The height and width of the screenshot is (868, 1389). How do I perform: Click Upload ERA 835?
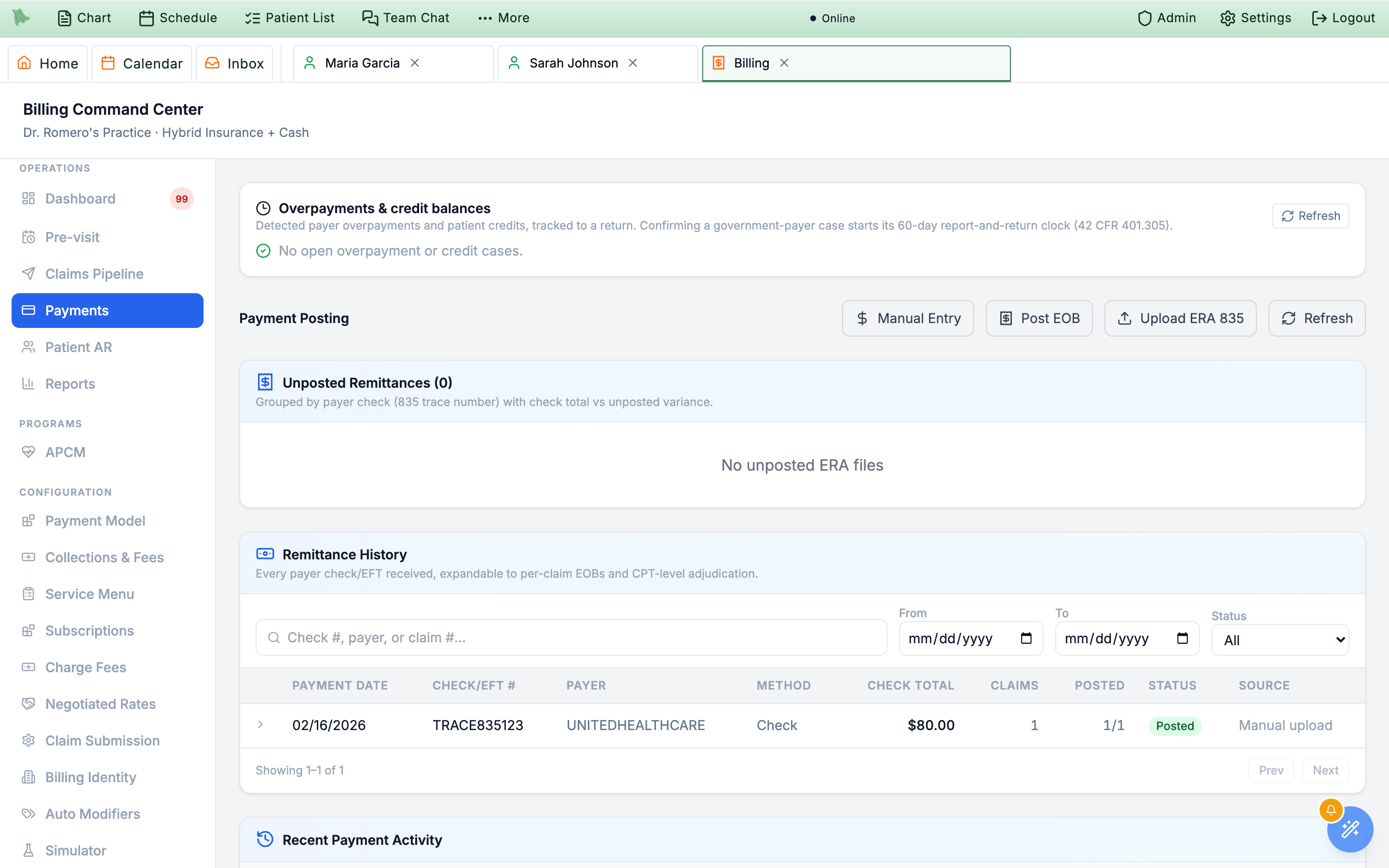[x=1180, y=318]
